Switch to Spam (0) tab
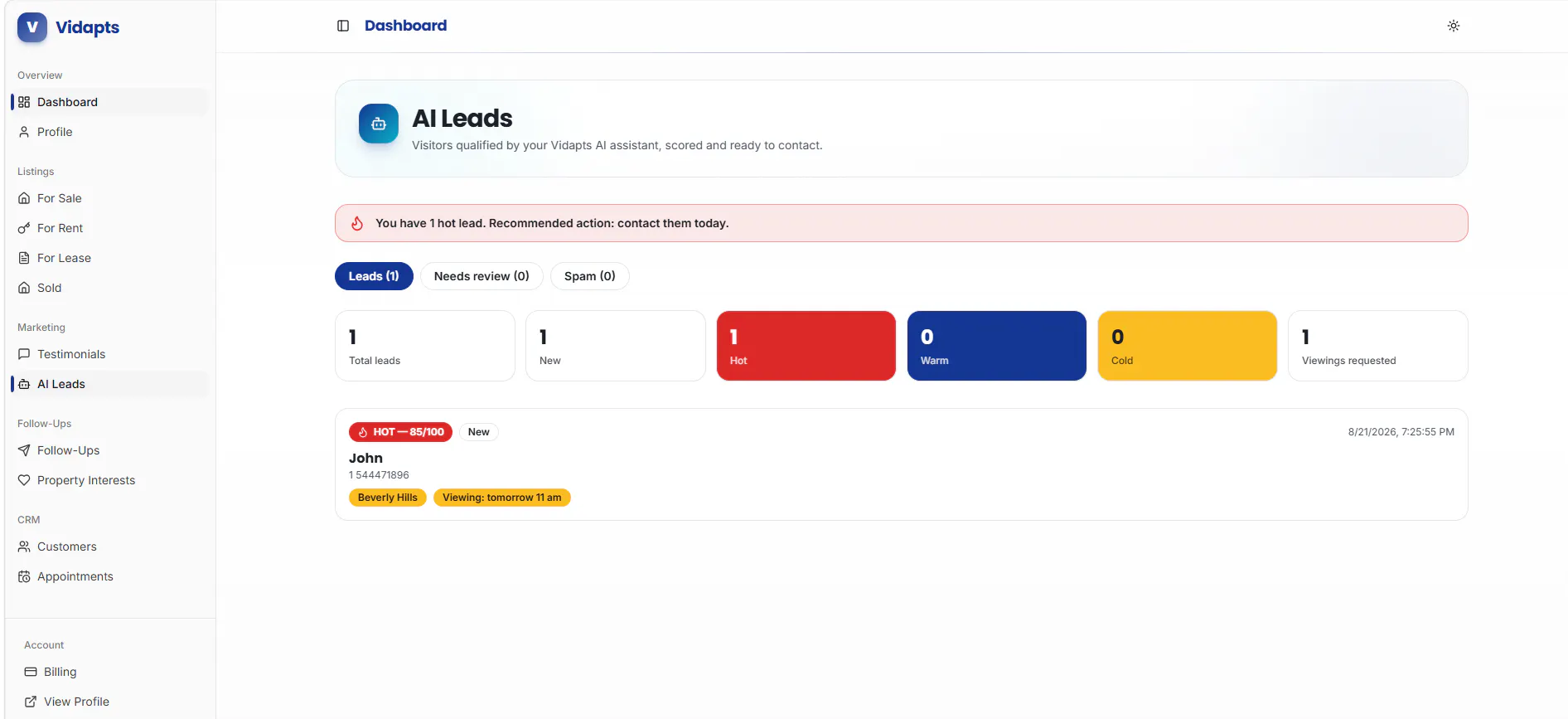Viewport: 1568px width, 719px height. click(590, 276)
